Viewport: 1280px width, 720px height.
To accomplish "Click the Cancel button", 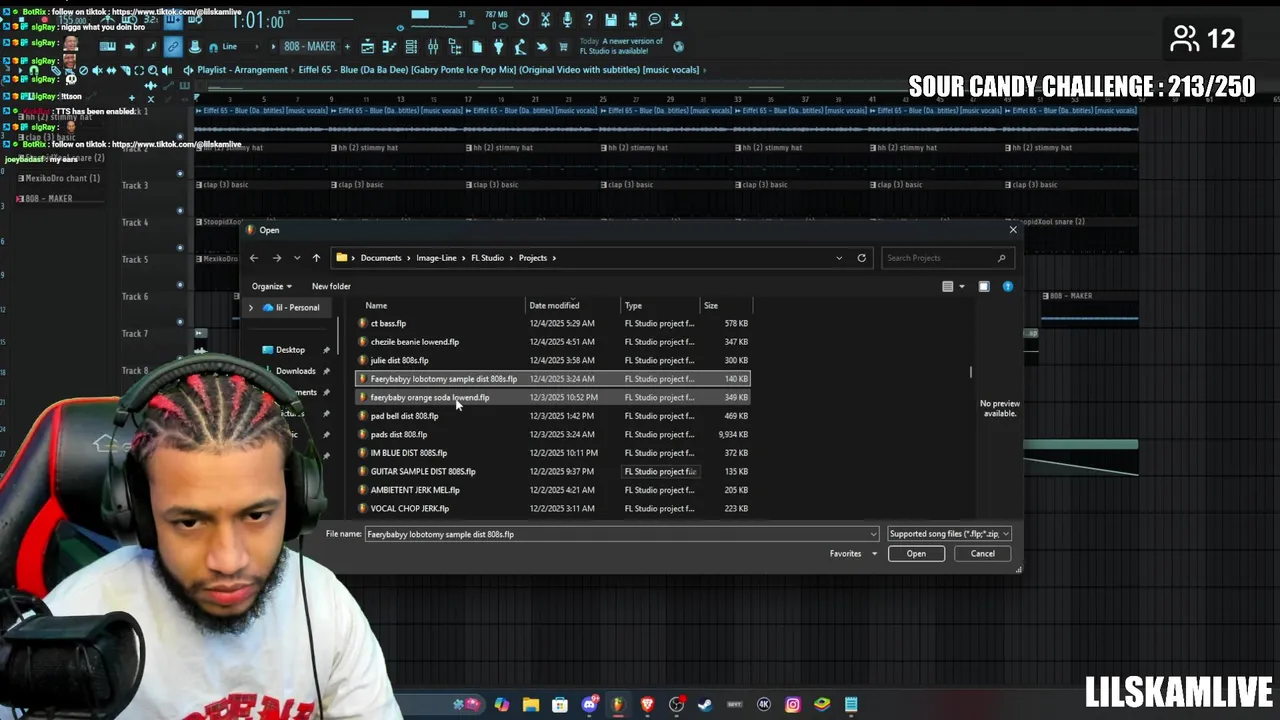I will point(983,554).
